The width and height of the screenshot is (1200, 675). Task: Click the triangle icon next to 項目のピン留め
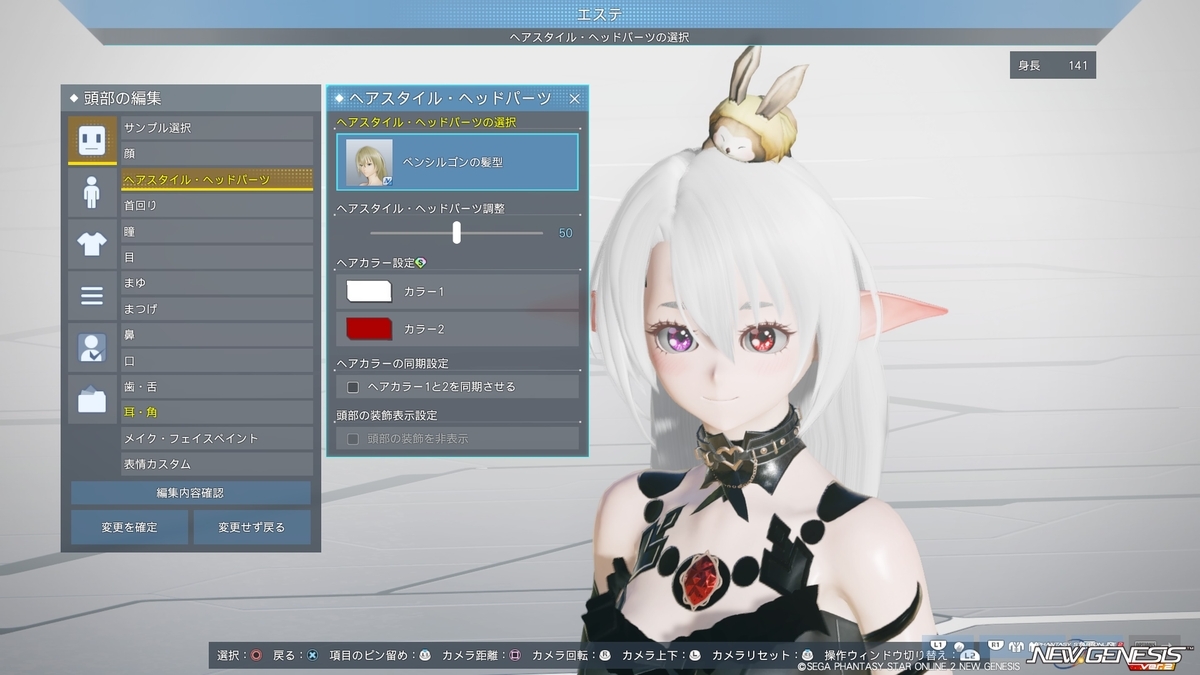pos(425,655)
